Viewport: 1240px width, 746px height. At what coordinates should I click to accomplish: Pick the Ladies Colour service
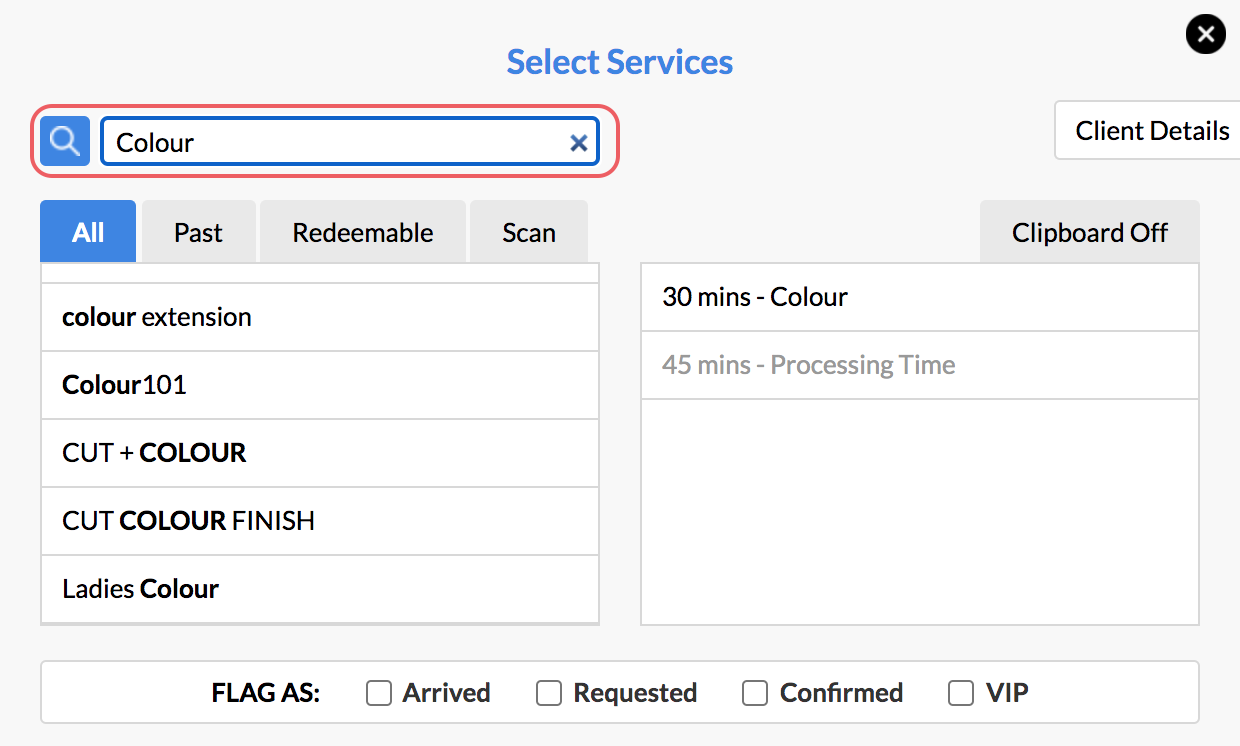320,589
